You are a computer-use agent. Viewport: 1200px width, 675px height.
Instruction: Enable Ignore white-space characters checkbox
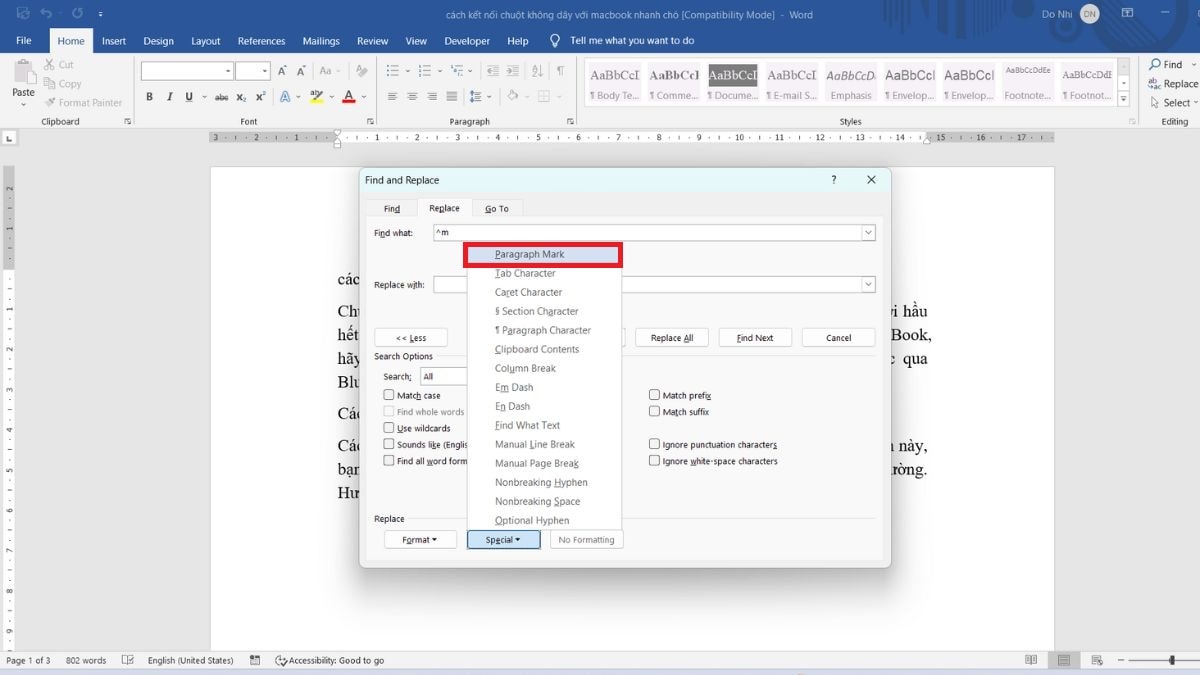click(x=654, y=461)
